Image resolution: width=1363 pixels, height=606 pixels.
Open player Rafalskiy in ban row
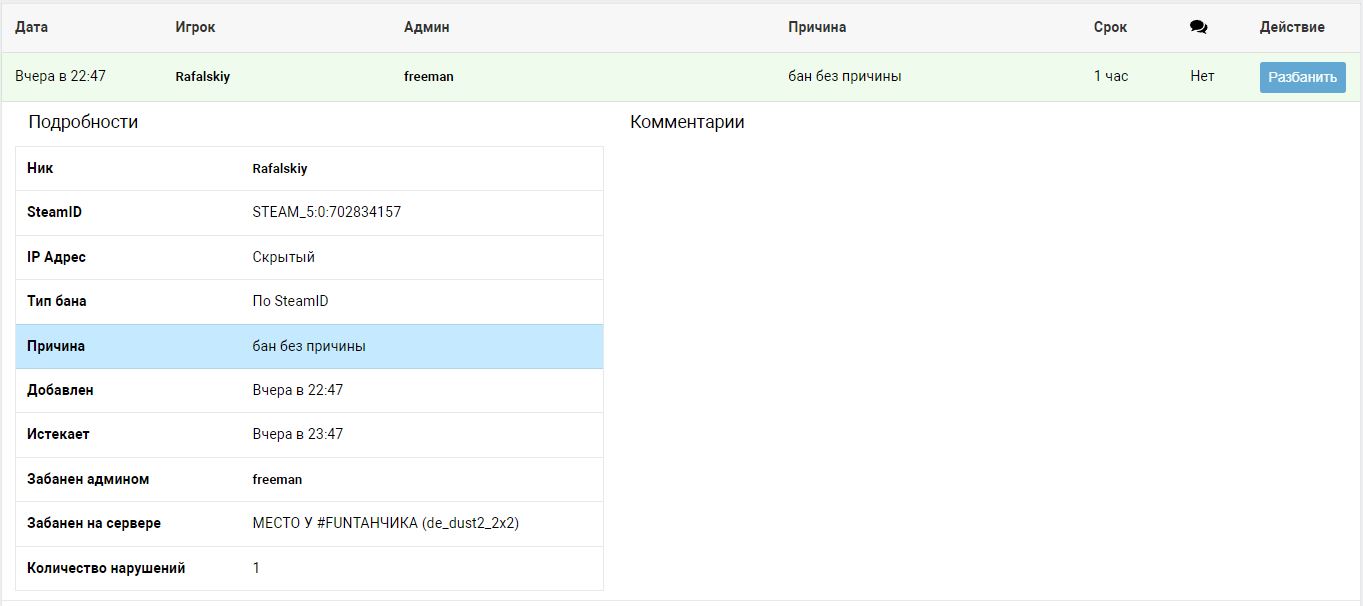pyautogui.click(x=202, y=76)
